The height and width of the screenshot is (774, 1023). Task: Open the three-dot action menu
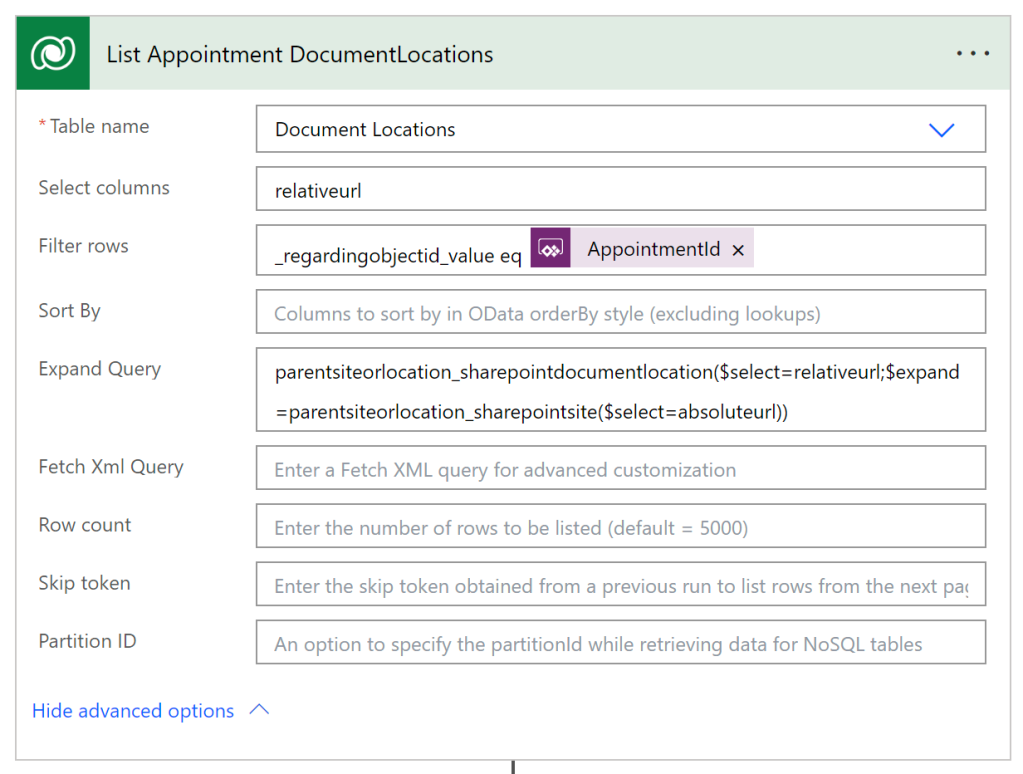tap(972, 54)
